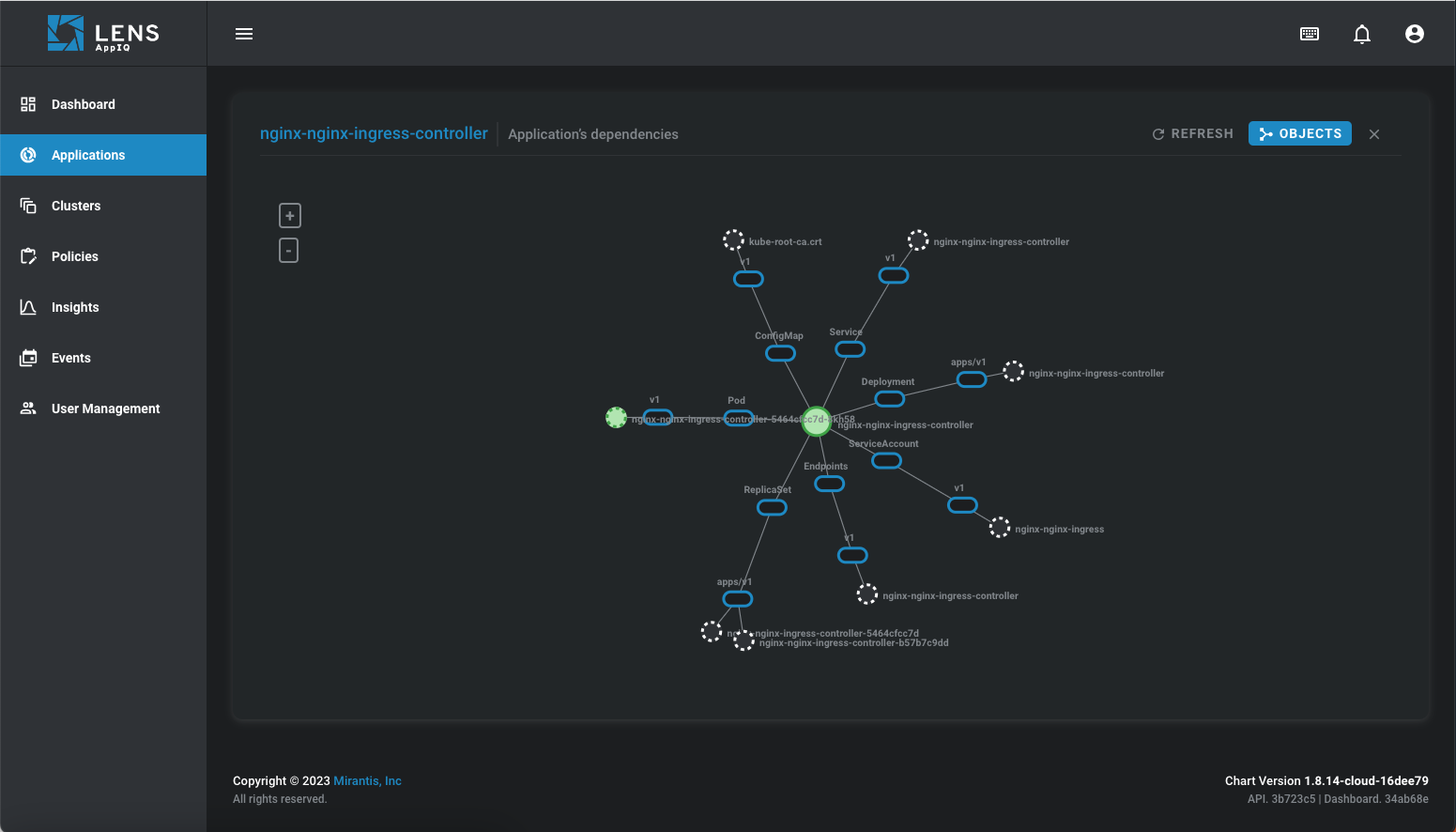Select the v1 pill node below kube-root-ca.crt
Image resolution: width=1456 pixels, height=832 pixels.
[748, 279]
